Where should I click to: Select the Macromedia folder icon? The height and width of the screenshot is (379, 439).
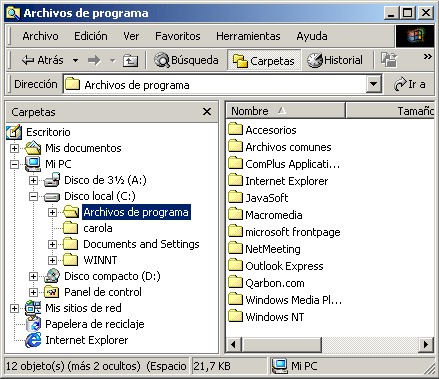235,214
